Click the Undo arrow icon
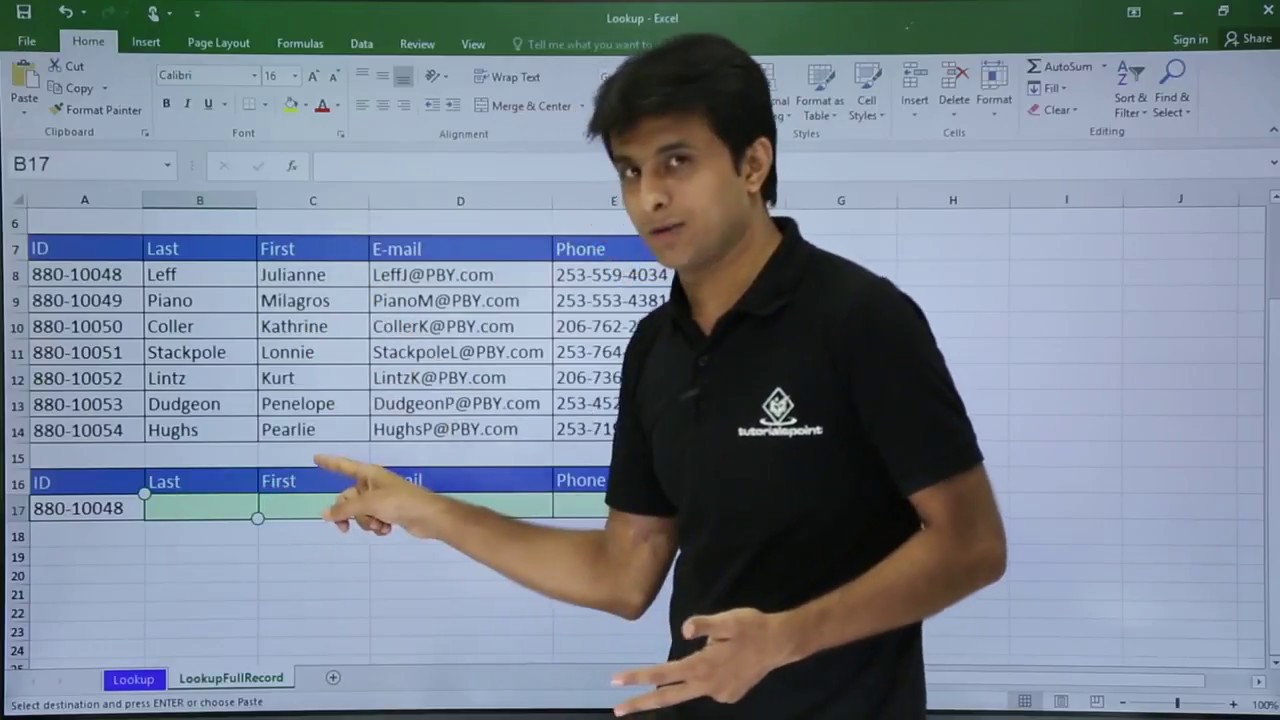Image resolution: width=1280 pixels, height=720 pixels. (x=66, y=13)
